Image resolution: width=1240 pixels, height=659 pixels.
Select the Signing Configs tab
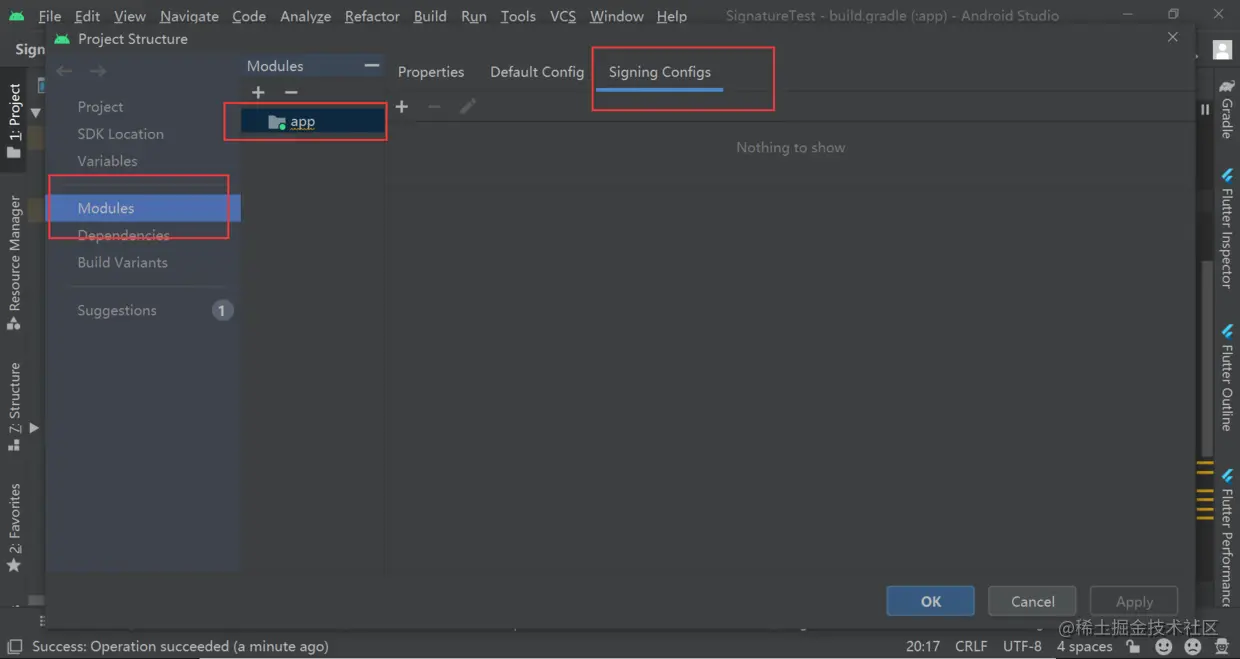click(660, 72)
